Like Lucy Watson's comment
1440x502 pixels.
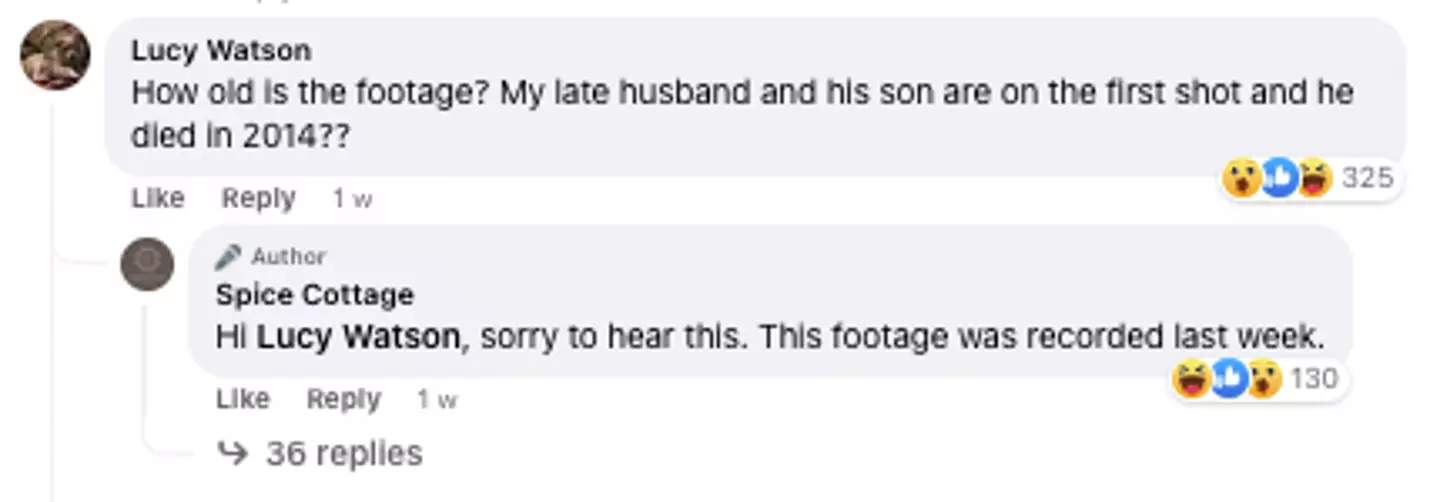(158, 199)
